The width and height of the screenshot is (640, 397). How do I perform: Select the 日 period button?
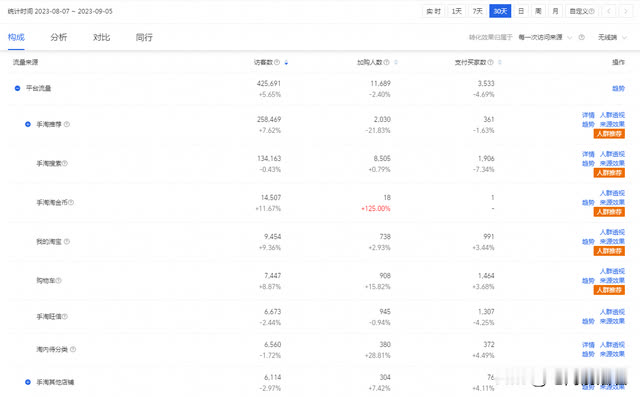[521, 11]
